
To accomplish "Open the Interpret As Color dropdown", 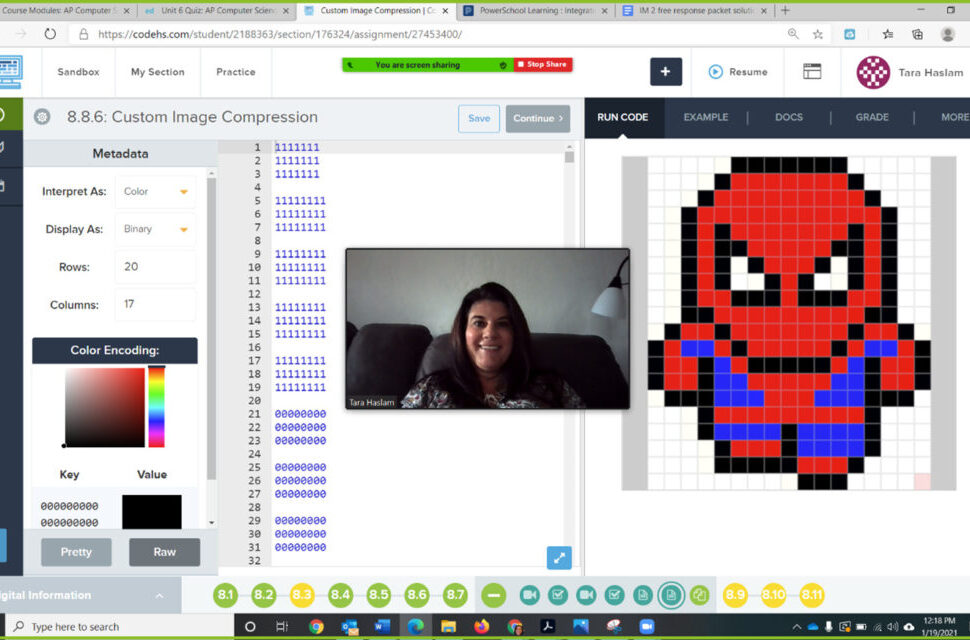I will click(155, 192).
